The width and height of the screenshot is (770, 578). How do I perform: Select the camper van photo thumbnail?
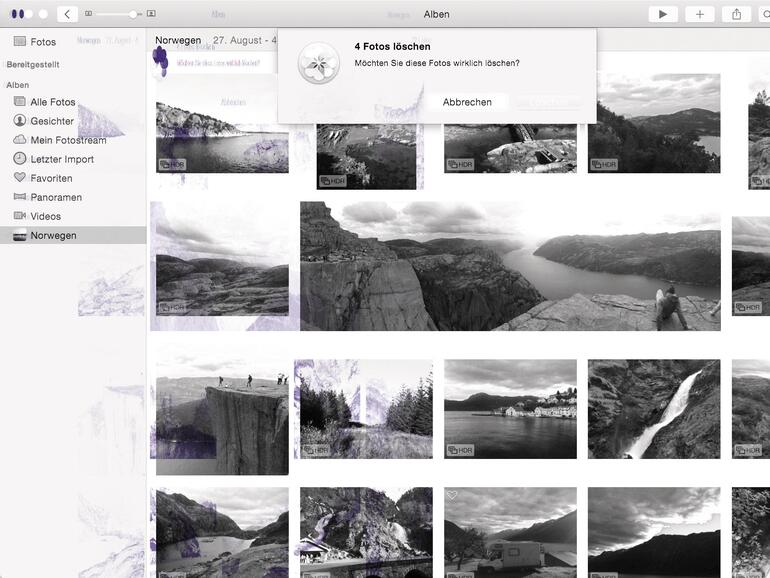[x=510, y=532]
